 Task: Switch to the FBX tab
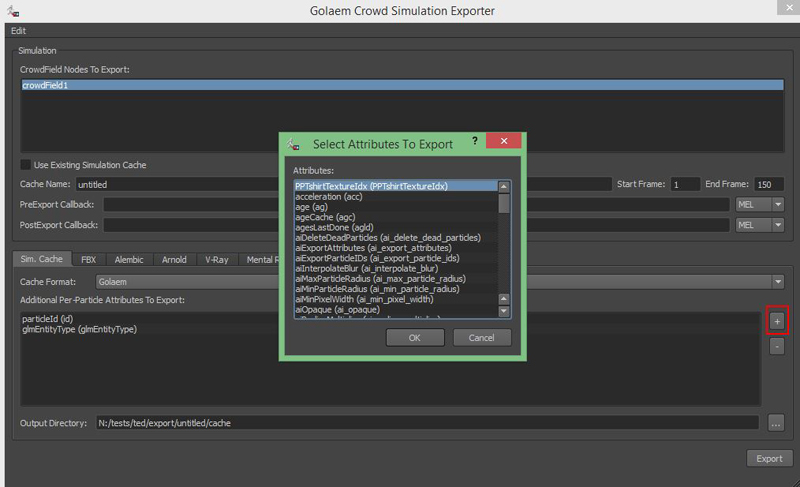pos(88,260)
